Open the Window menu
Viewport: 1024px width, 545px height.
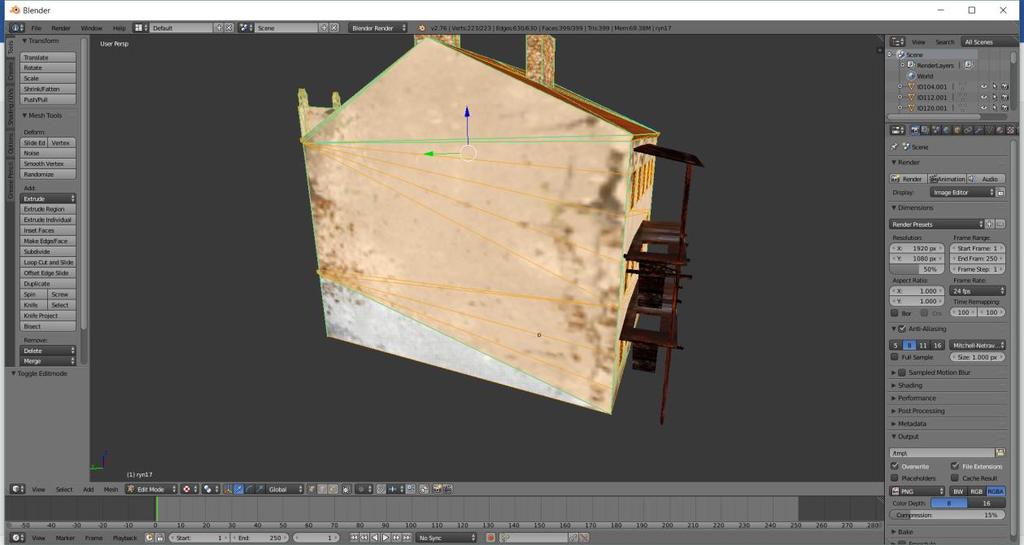click(x=91, y=28)
